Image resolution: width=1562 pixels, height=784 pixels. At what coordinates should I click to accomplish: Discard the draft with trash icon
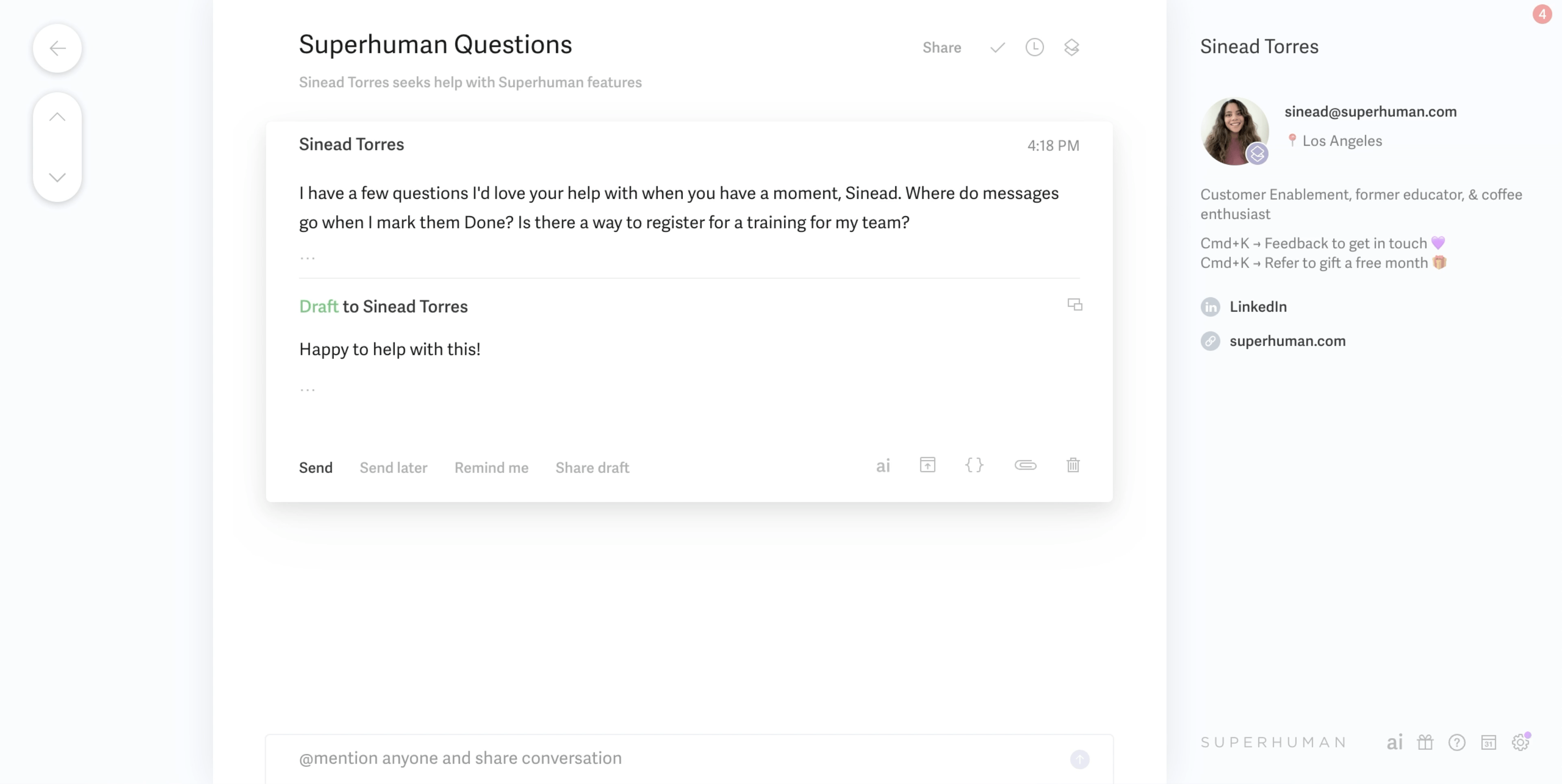[x=1073, y=465]
